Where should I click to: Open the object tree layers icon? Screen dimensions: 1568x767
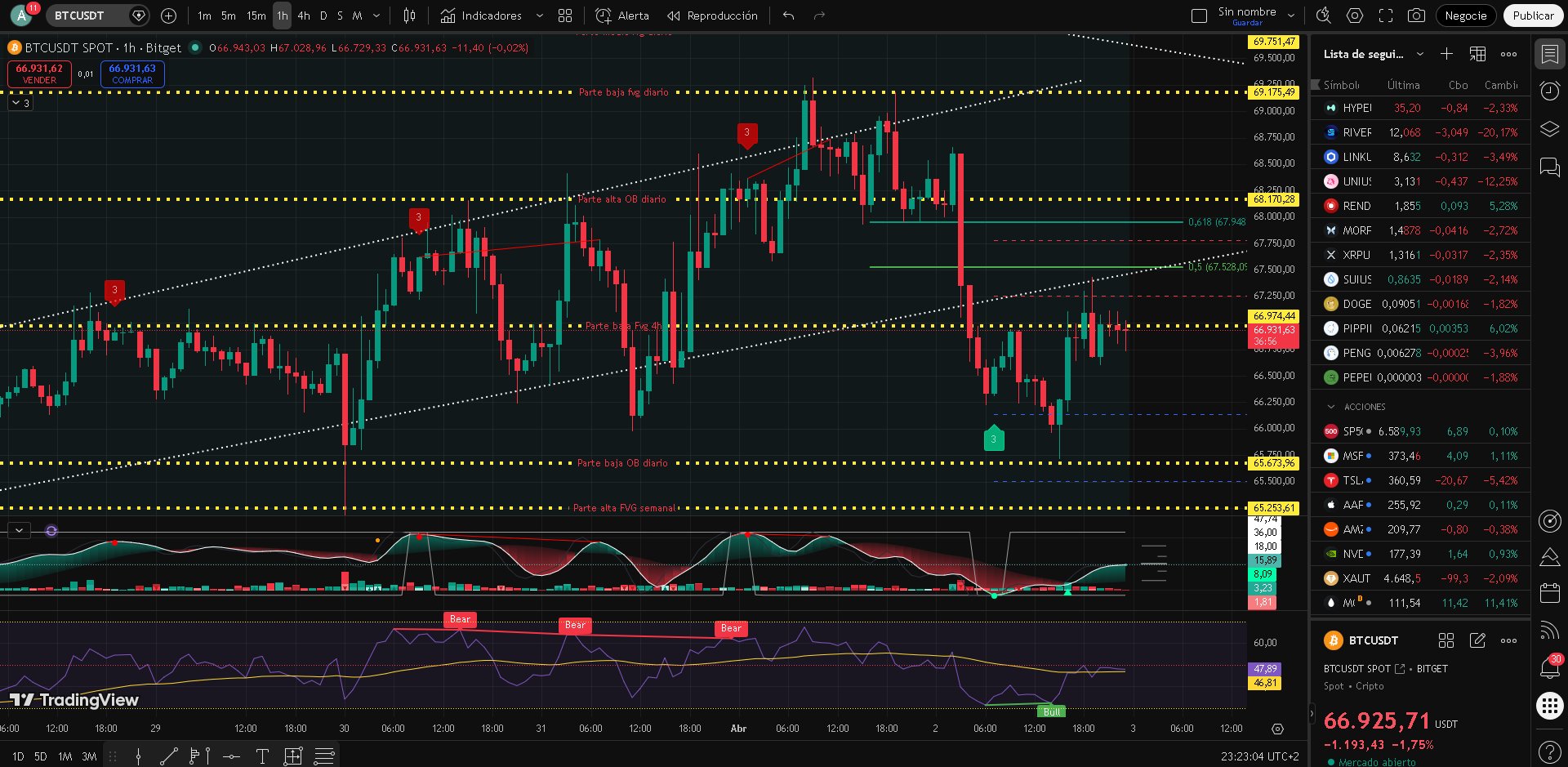click(1549, 129)
